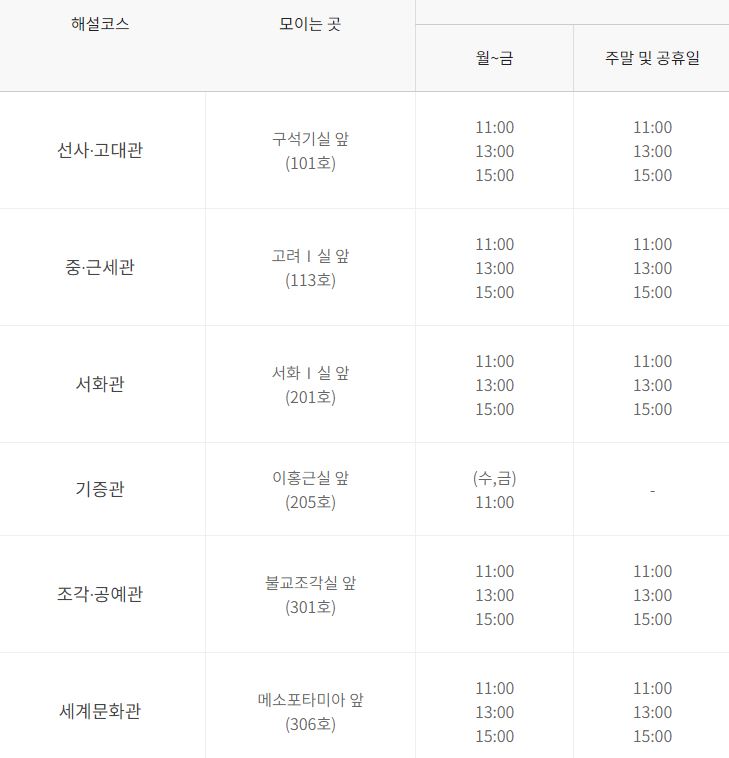Click the 이홍근실 앞 (205호) meeting place
The image size is (729, 758).
(x=310, y=490)
